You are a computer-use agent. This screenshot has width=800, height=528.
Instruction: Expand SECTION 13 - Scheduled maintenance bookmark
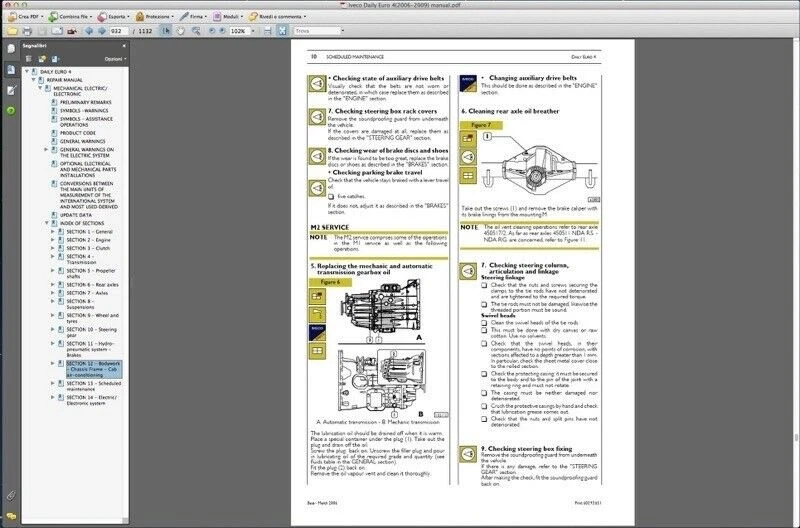pos(53,383)
